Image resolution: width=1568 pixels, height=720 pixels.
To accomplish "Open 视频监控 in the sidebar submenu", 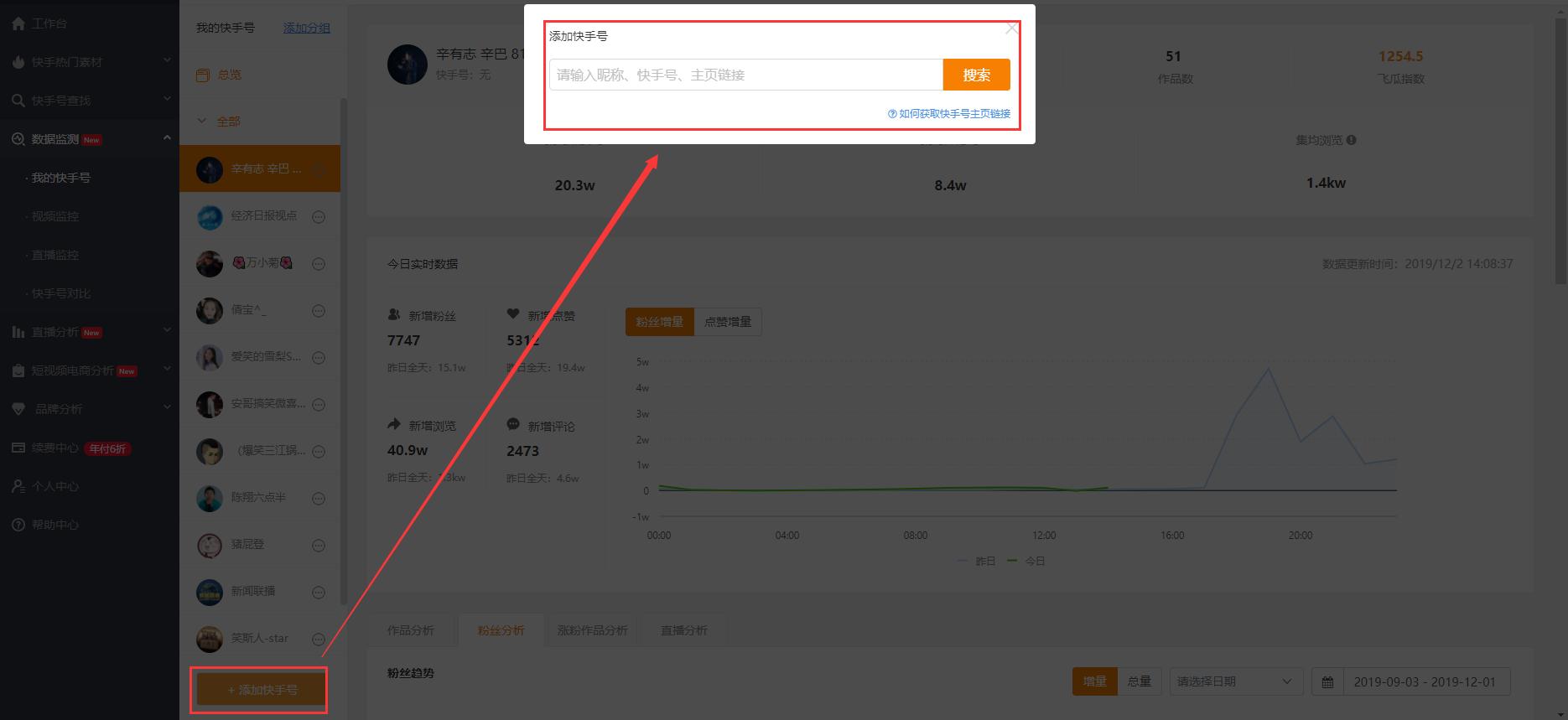I will tap(55, 216).
